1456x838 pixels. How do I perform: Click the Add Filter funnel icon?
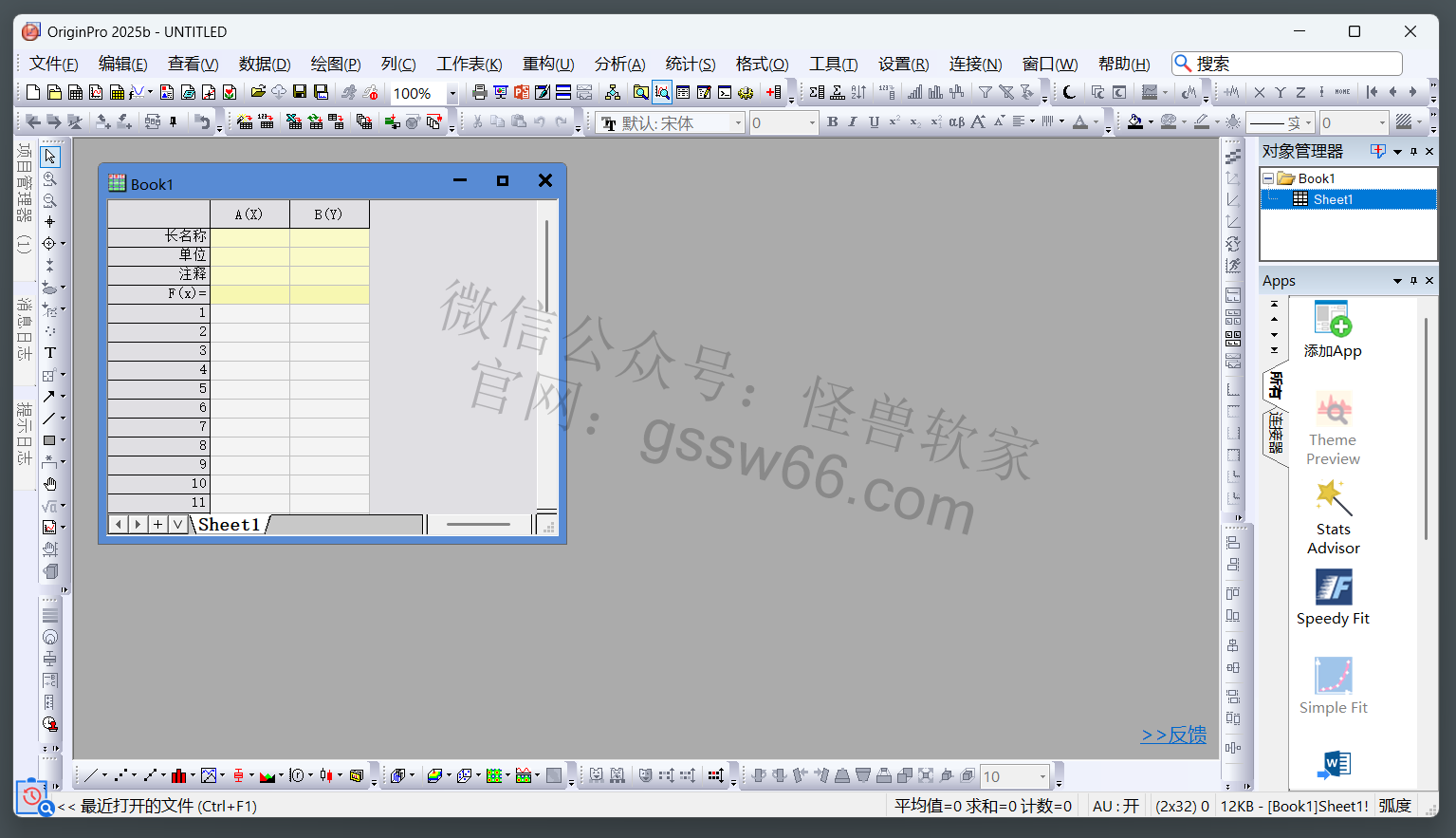985,92
